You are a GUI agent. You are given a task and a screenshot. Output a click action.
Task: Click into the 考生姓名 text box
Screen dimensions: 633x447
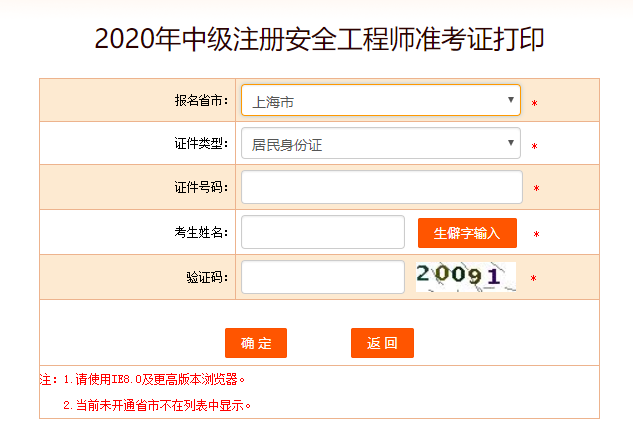point(323,232)
